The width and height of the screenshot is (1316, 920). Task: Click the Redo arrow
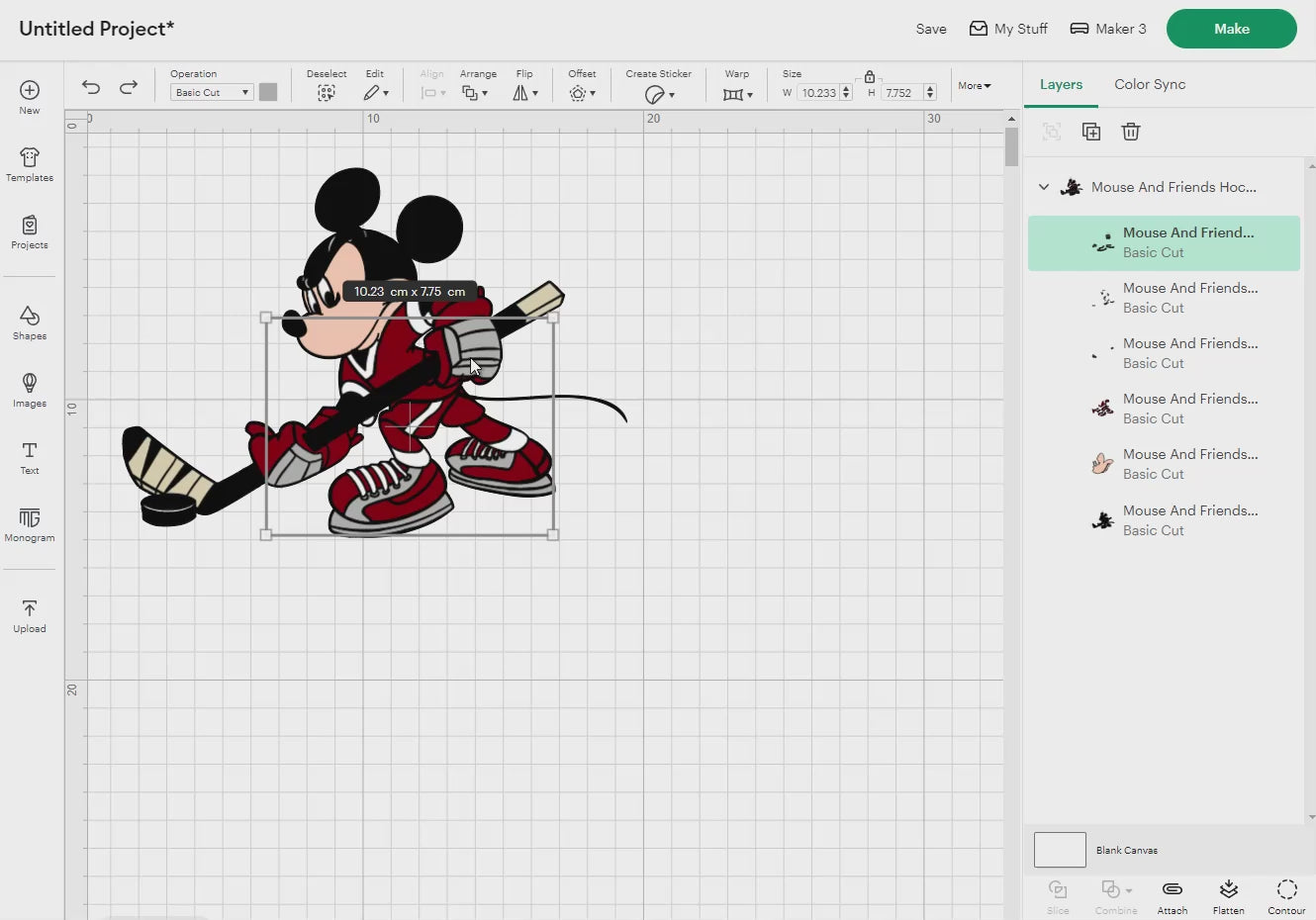[129, 87]
